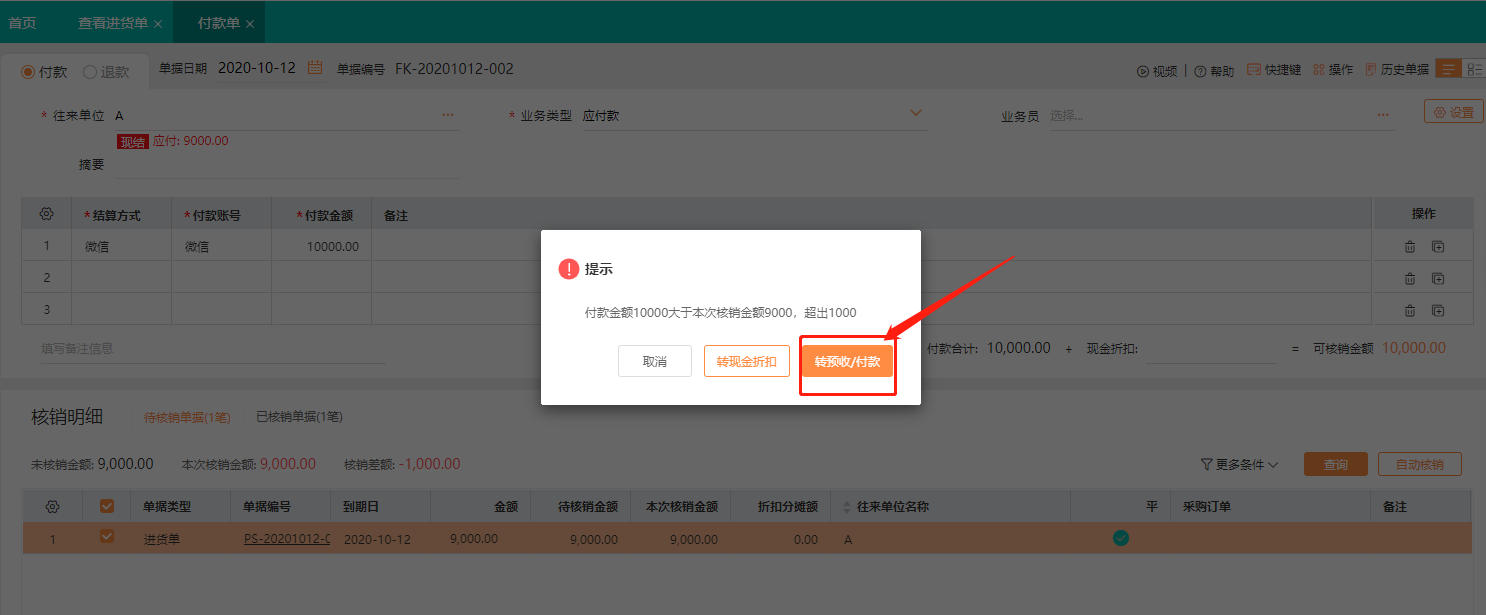Expand the 业务类型 dropdown
The width and height of the screenshot is (1486, 615).
(915, 114)
